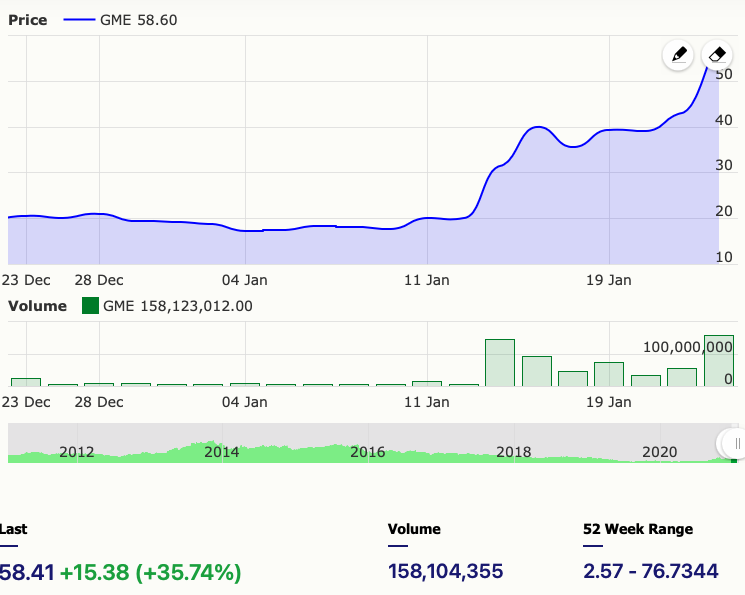
Task: Click the 11 Jan label on price axis
Action: pyautogui.click(x=427, y=280)
